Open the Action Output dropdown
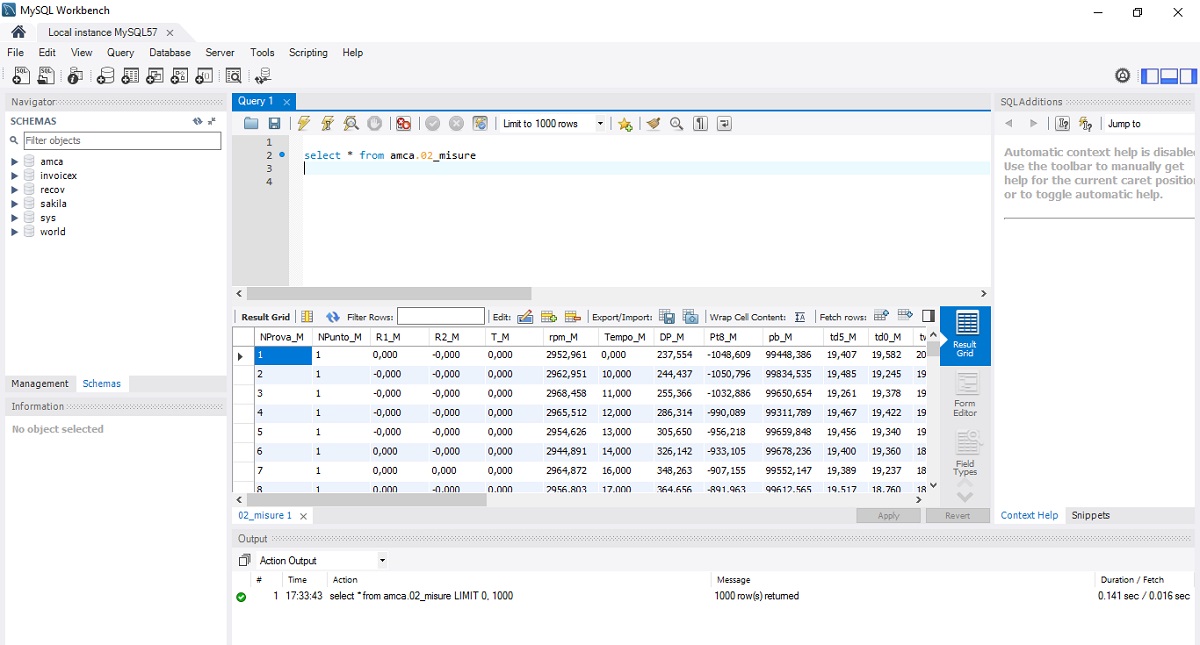Screen dimensions: 1200x645 (x=382, y=561)
